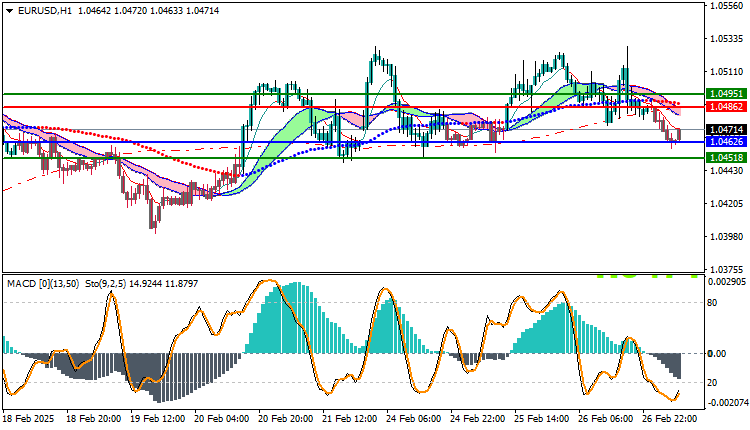The width and height of the screenshot is (750, 430).
Task: Click the Sto(9,2,5) indicator label
Action: (105, 284)
